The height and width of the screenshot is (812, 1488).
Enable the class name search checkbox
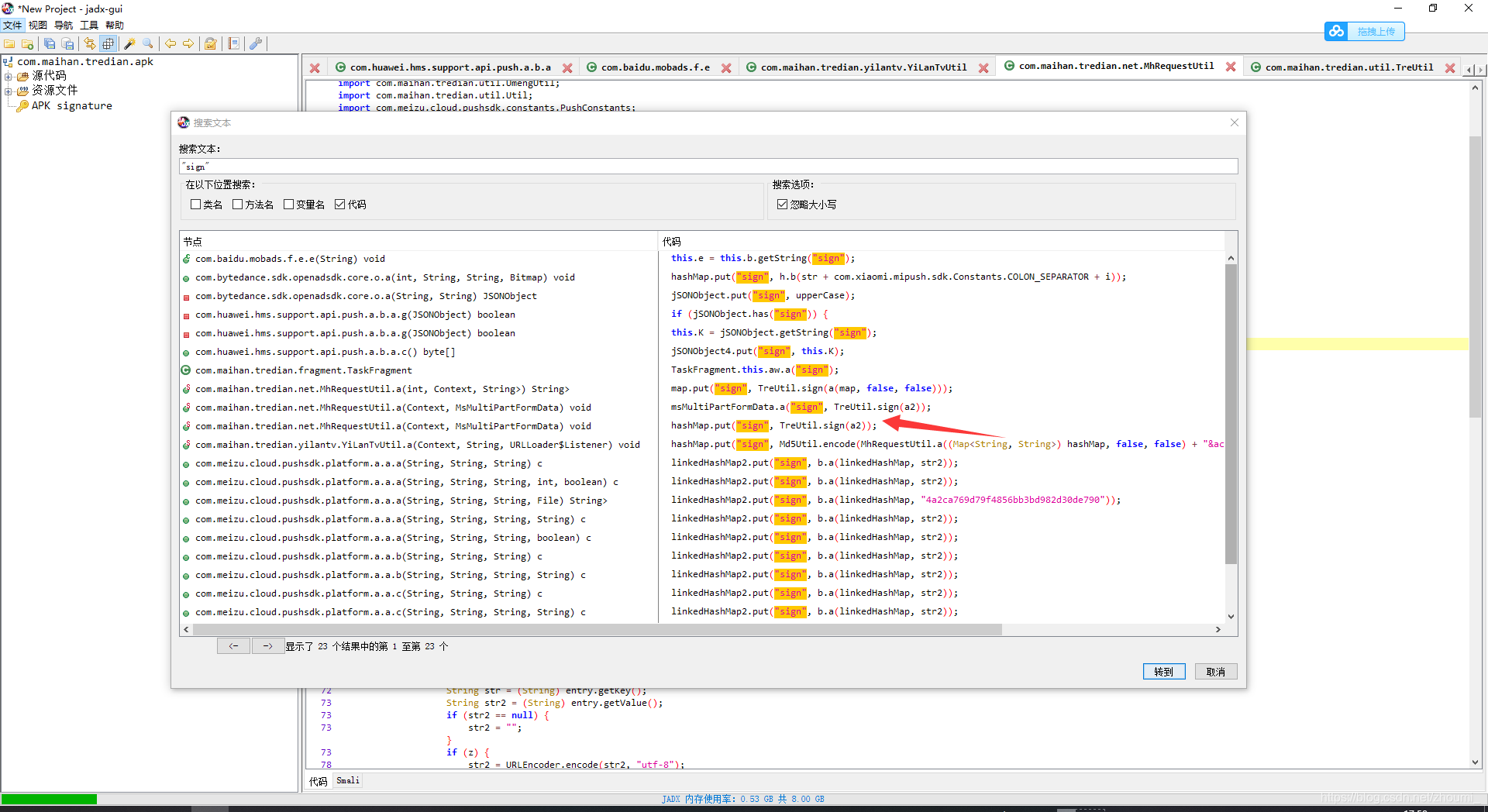pyautogui.click(x=195, y=205)
